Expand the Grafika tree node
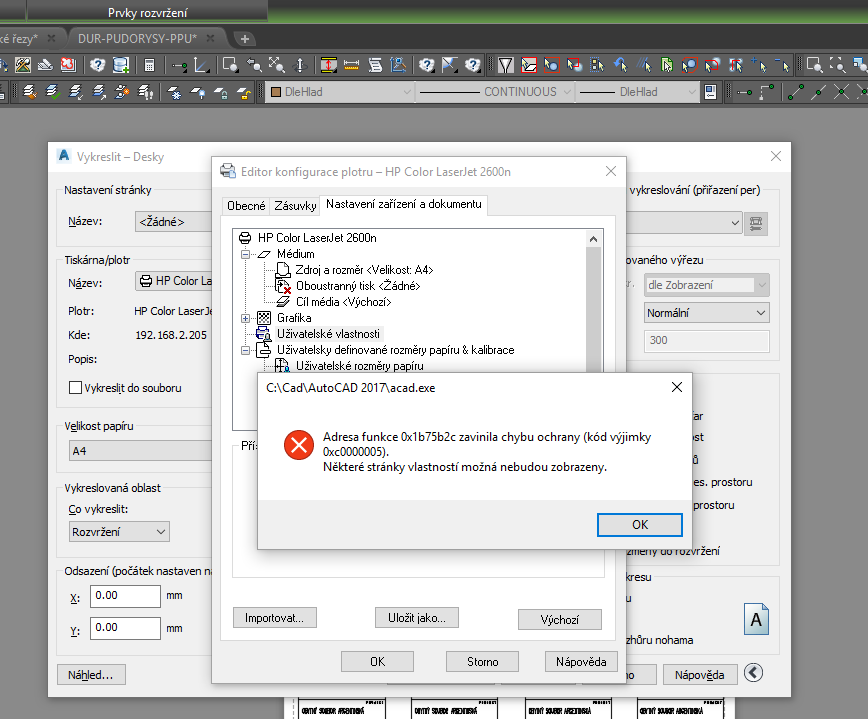The width and height of the screenshot is (868, 719). click(245, 317)
